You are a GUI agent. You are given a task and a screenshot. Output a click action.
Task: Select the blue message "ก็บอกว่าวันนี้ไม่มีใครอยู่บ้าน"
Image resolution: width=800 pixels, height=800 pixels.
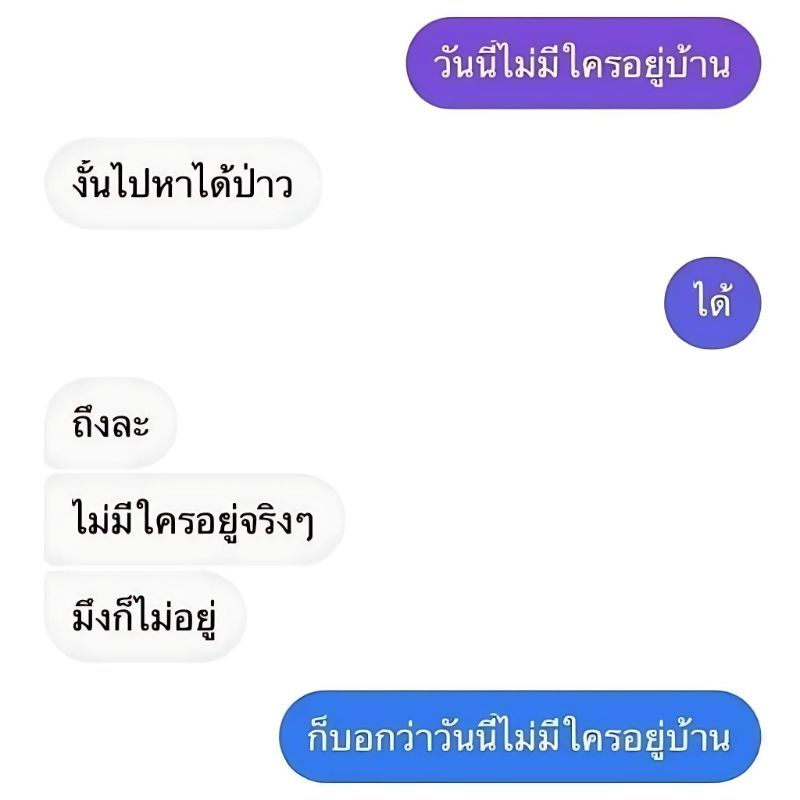(520, 736)
